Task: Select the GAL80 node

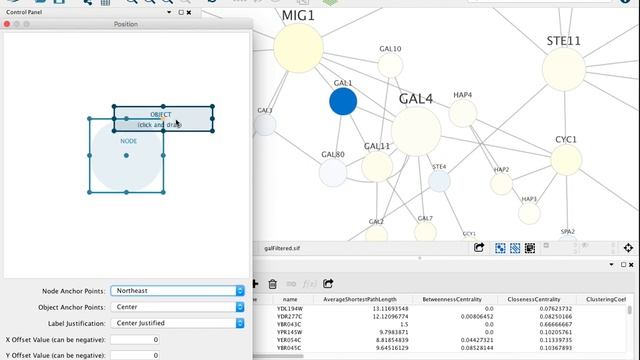Action: click(x=333, y=173)
